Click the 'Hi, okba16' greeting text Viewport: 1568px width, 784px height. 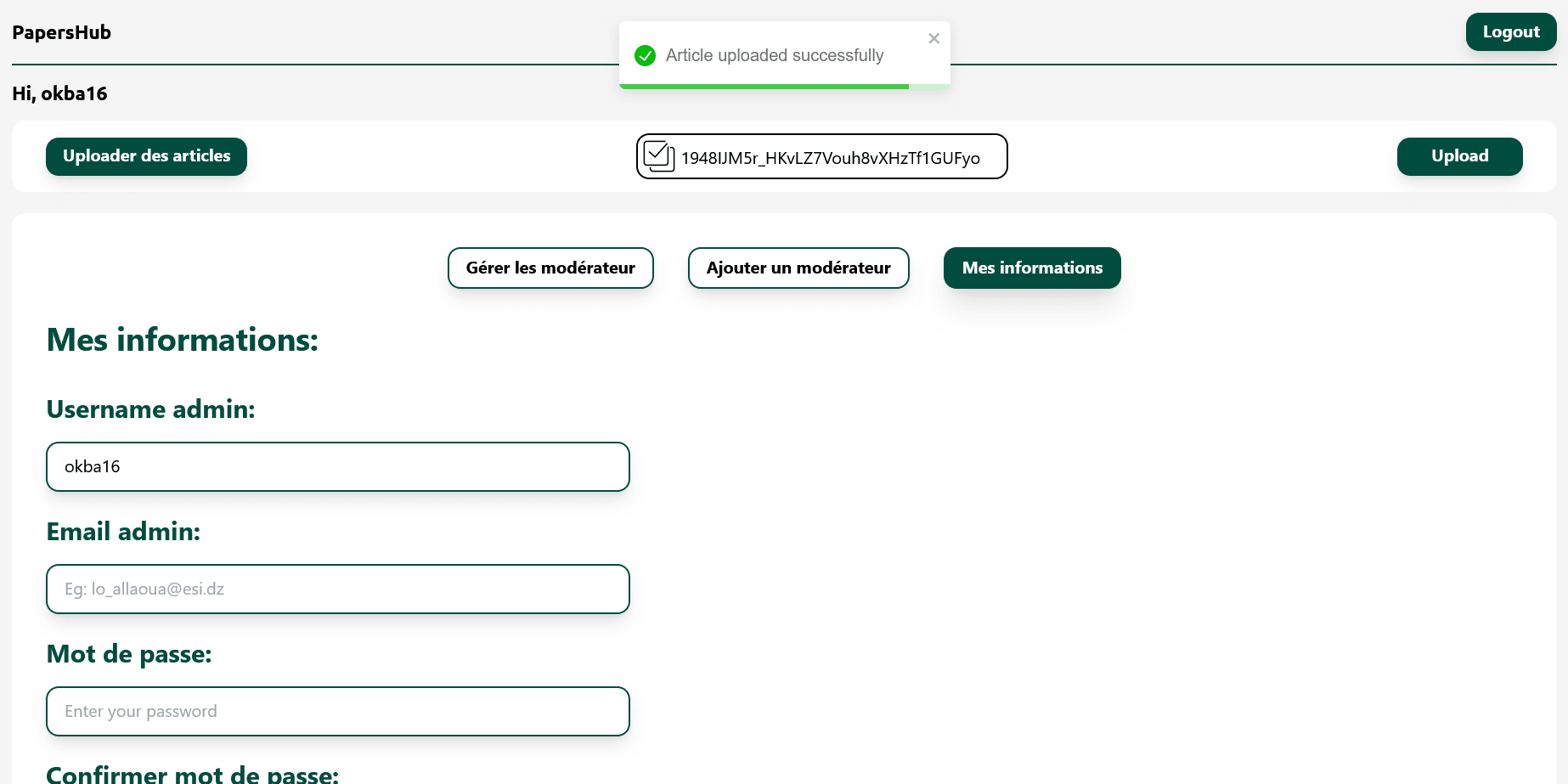59,93
